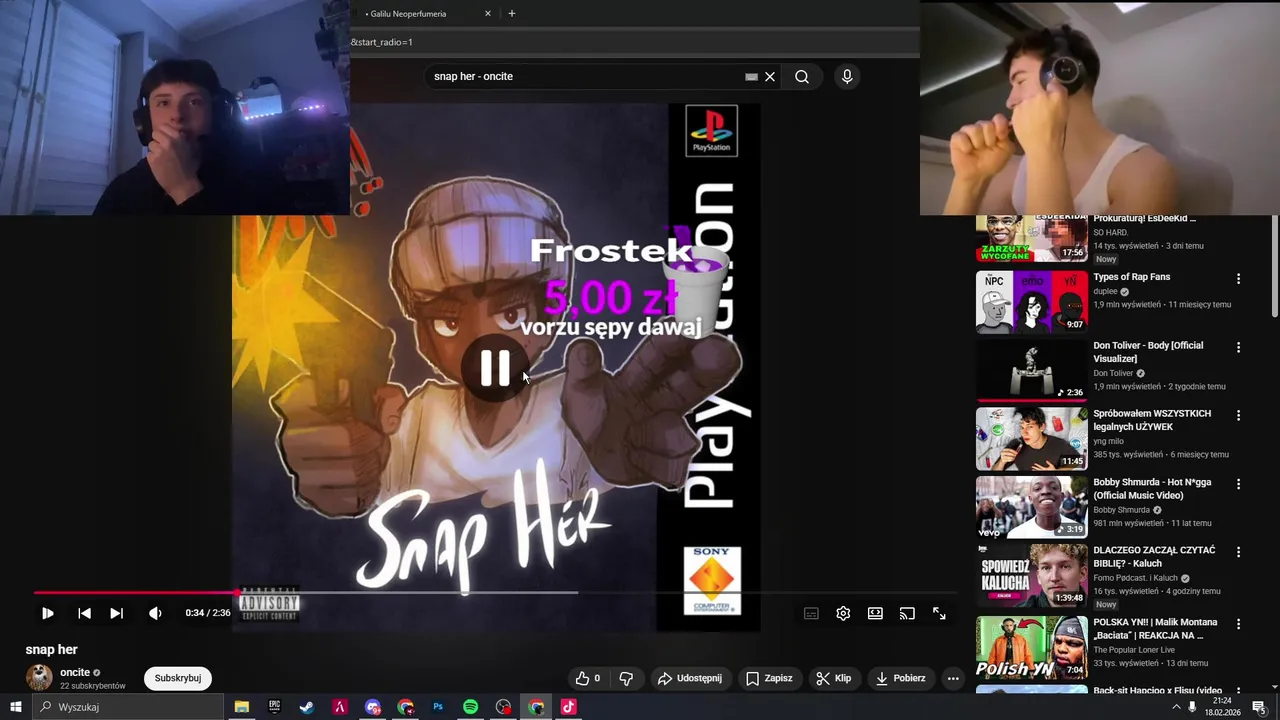Enter fullscreen mode
This screenshot has height=720, width=1280.
coord(939,613)
